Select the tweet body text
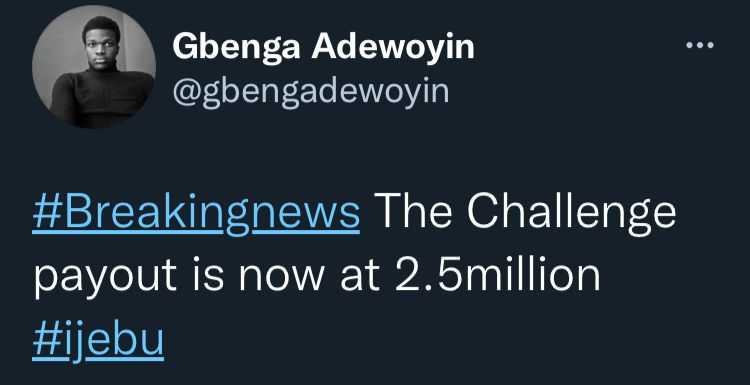Screen dimensions: 750x385 click(x=354, y=277)
